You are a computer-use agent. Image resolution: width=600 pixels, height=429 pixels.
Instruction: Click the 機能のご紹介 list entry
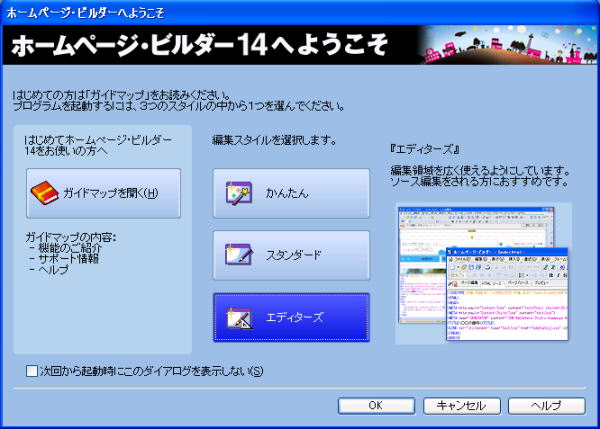pos(70,248)
